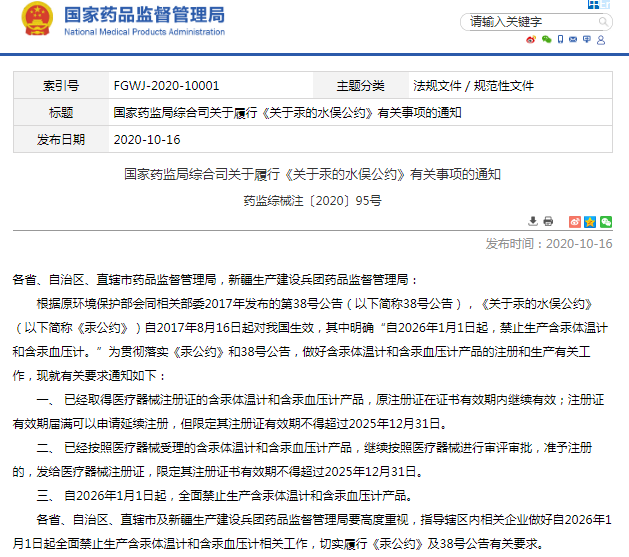Click the centered article heading

tap(312, 174)
